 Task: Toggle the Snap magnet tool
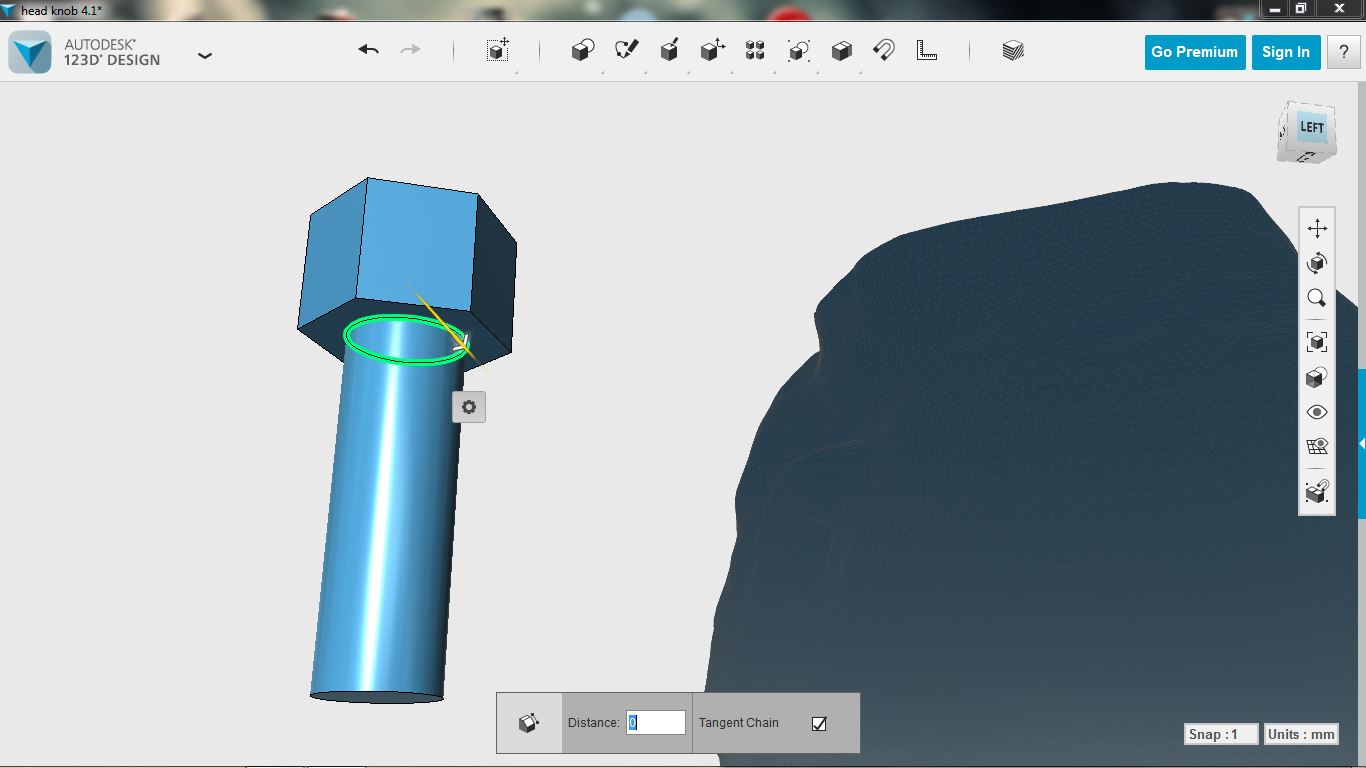pos(884,50)
